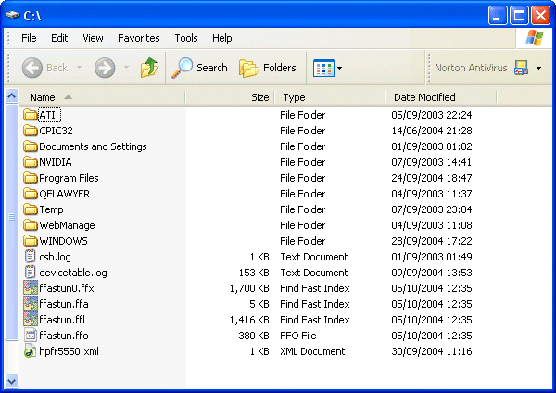
Task: Click the vertical scrollbar thumb
Action: [x=12, y=222]
